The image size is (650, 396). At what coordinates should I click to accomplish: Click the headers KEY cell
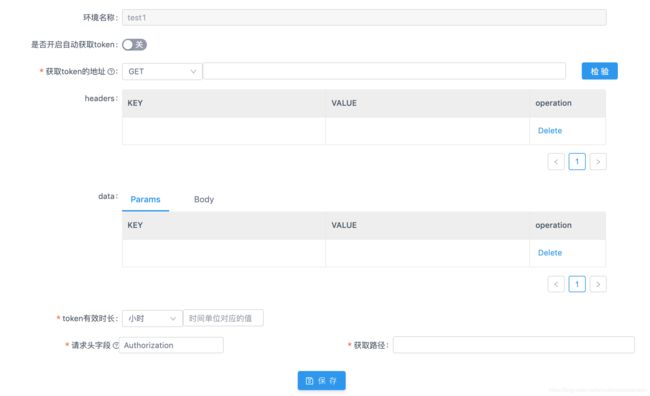click(x=224, y=131)
